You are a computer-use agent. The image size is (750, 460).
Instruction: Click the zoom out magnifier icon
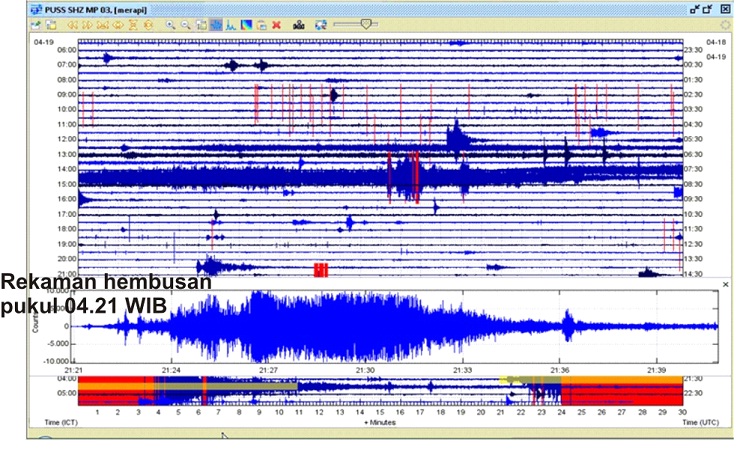coord(186,25)
